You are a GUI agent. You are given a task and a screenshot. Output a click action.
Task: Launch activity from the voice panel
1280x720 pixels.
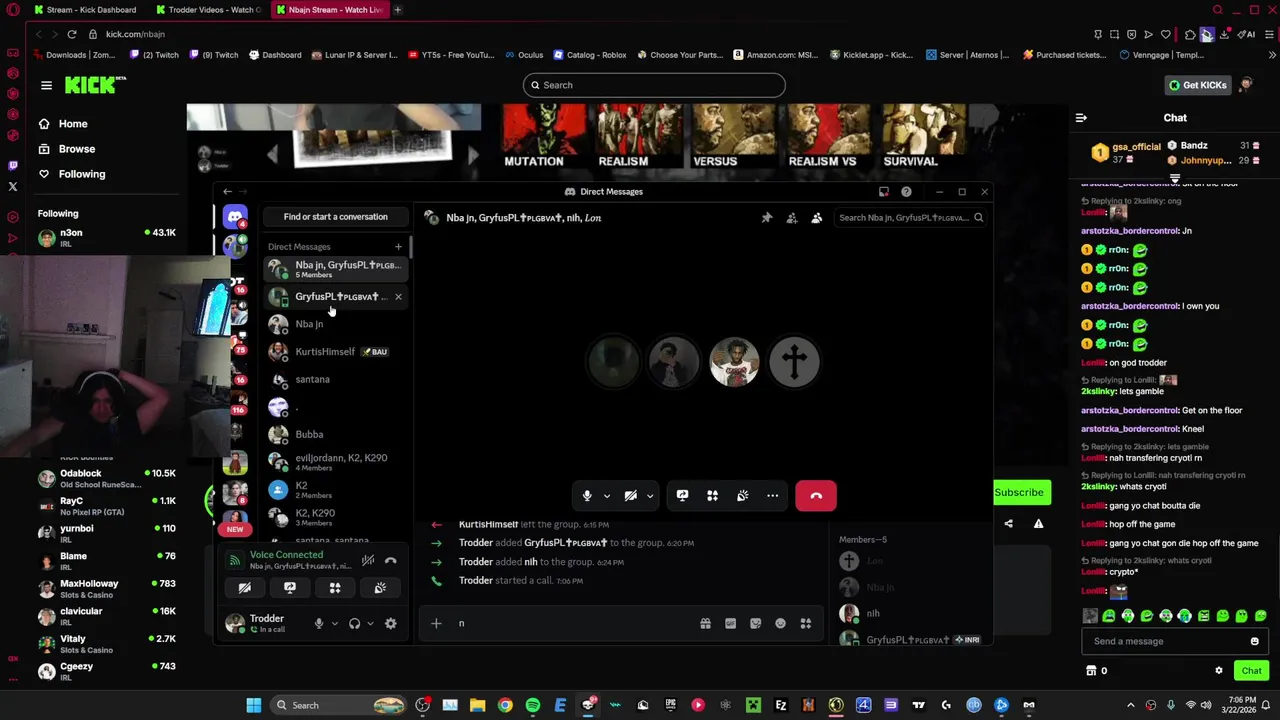click(x=335, y=588)
